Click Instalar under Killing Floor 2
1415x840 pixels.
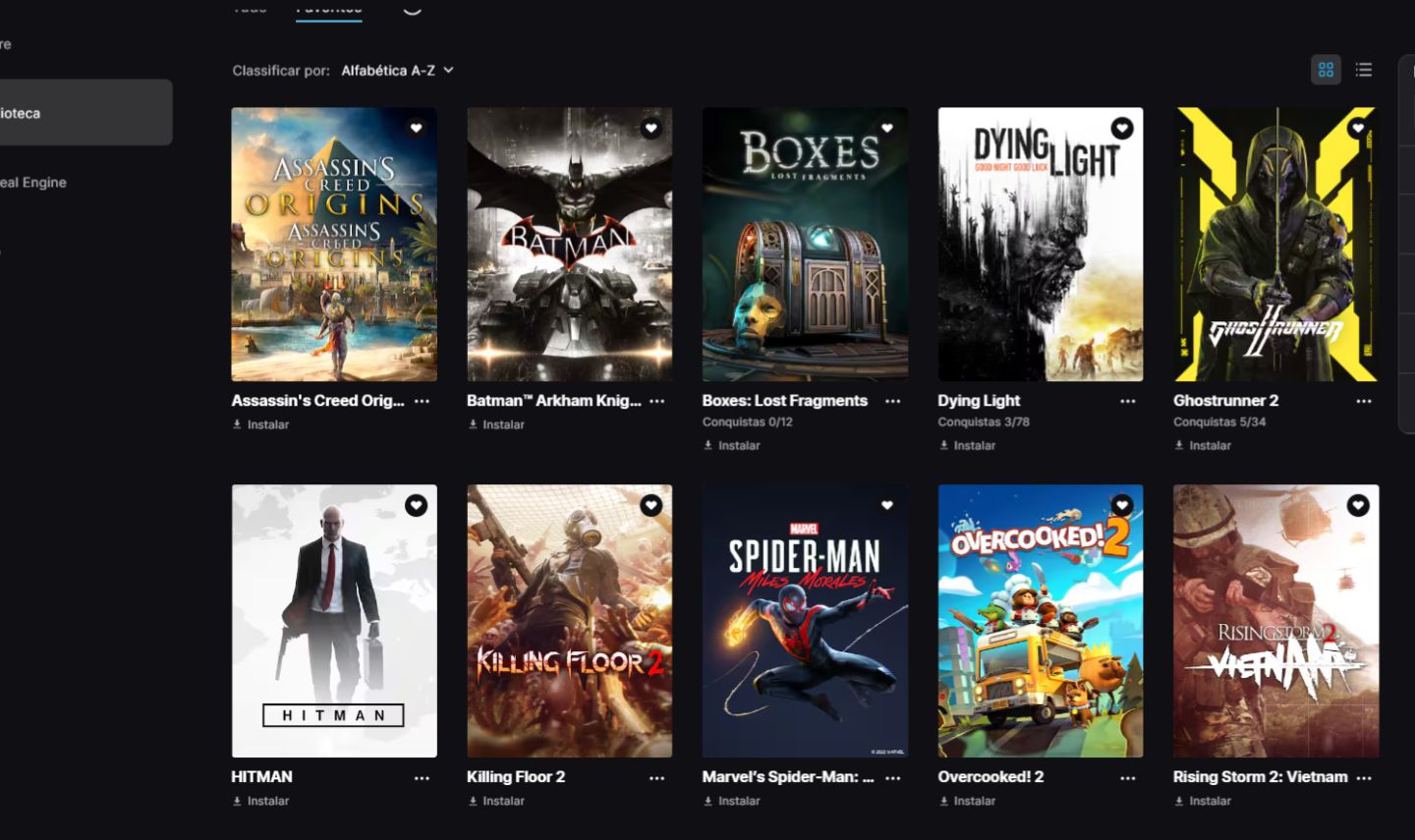click(x=496, y=801)
